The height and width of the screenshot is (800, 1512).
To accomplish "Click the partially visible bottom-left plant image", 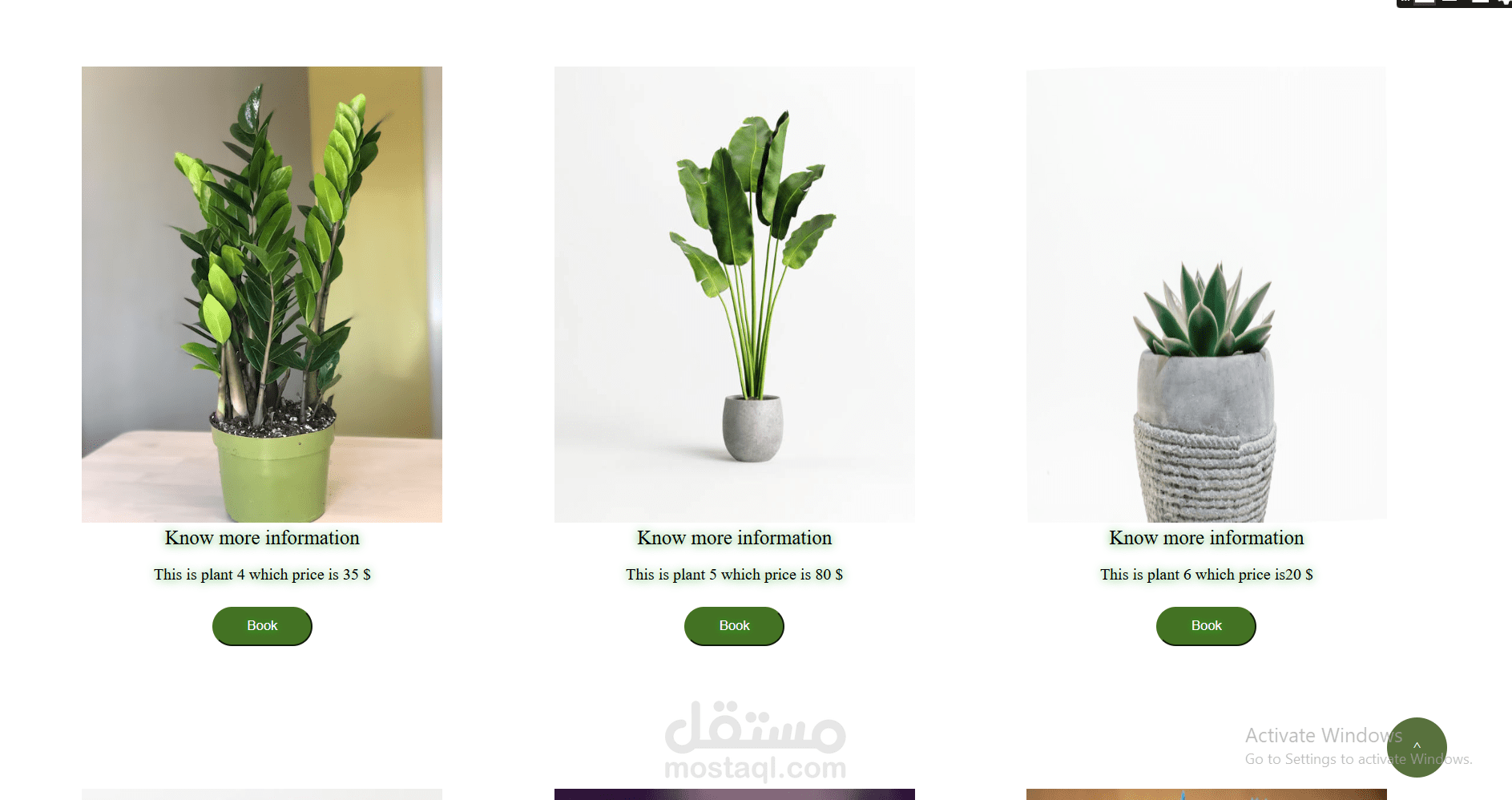I will [262, 794].
